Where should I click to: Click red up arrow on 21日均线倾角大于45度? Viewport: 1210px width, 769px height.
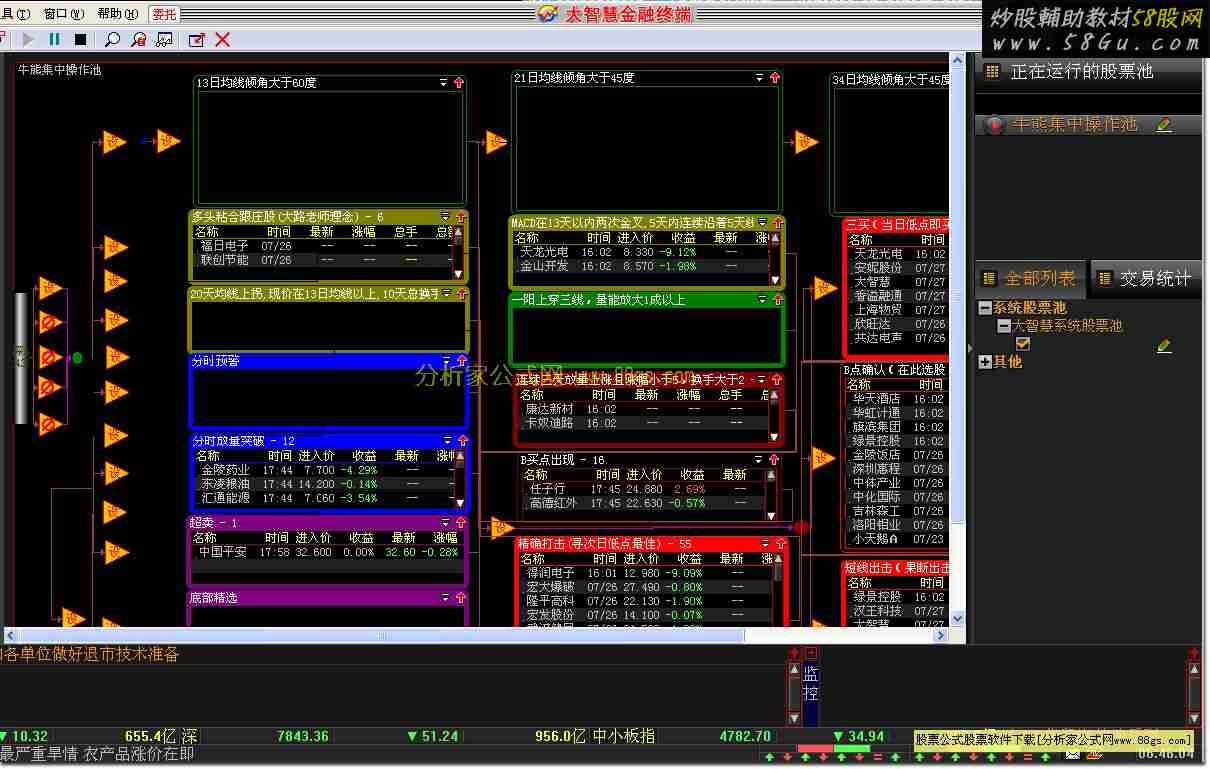tap(775, 78)
